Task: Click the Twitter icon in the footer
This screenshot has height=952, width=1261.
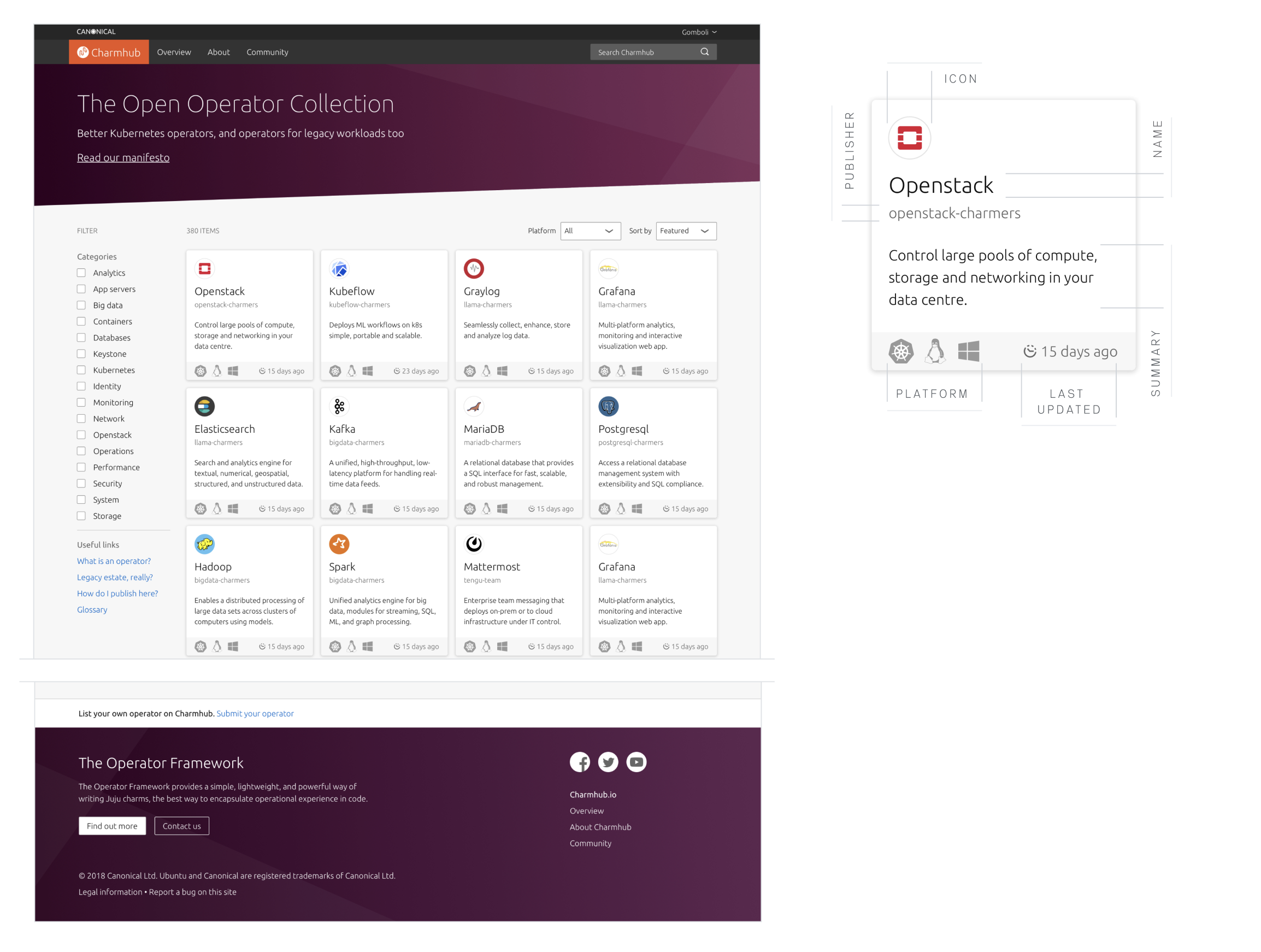Action: pyautogui.click(x=608, y=762)
